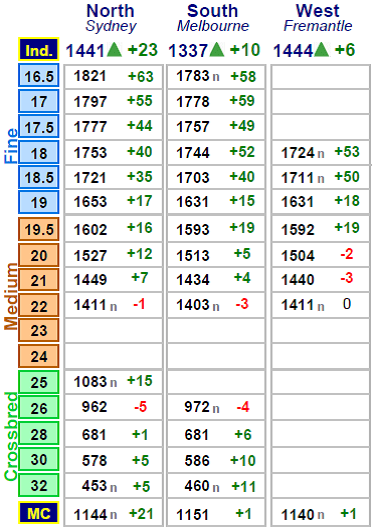
Task: Click the vertical Fine category label
Action: 11,146
